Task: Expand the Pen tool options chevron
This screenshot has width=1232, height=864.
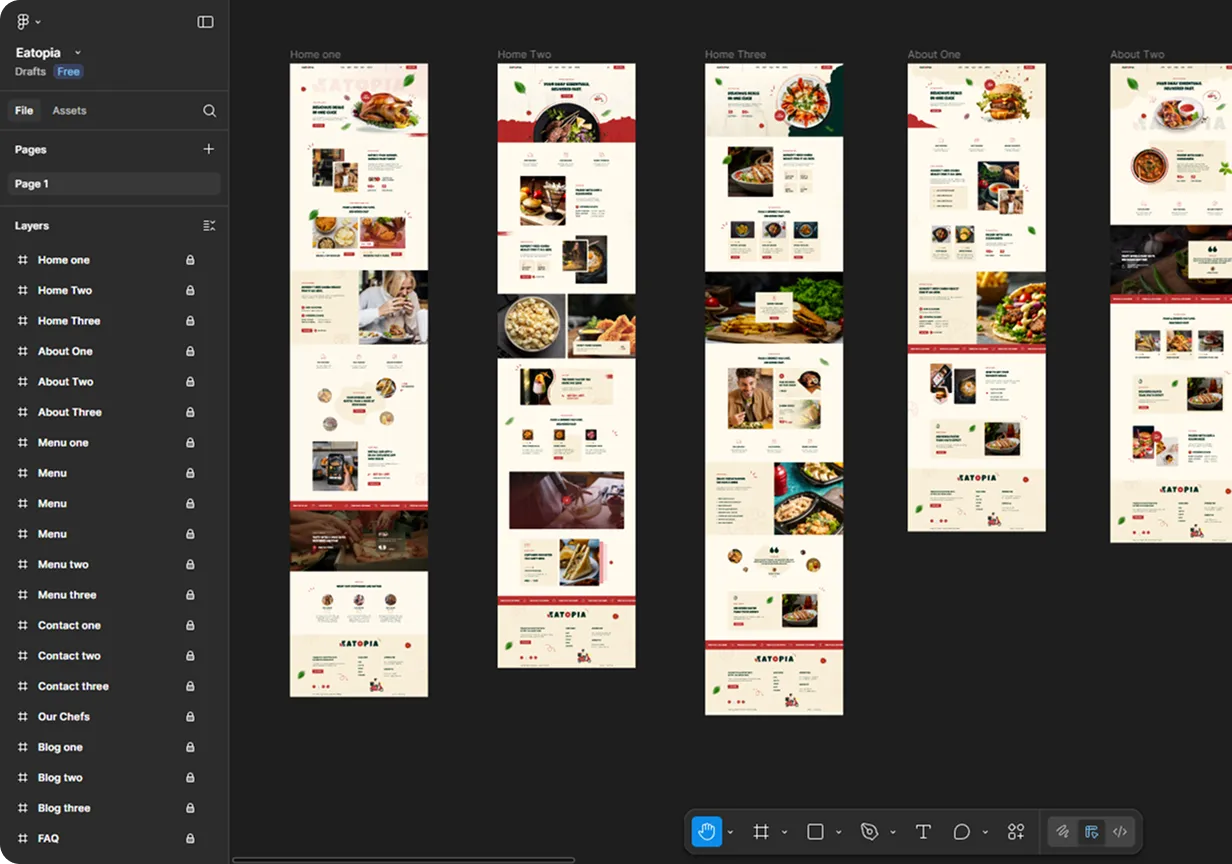Action: [892, 832]
